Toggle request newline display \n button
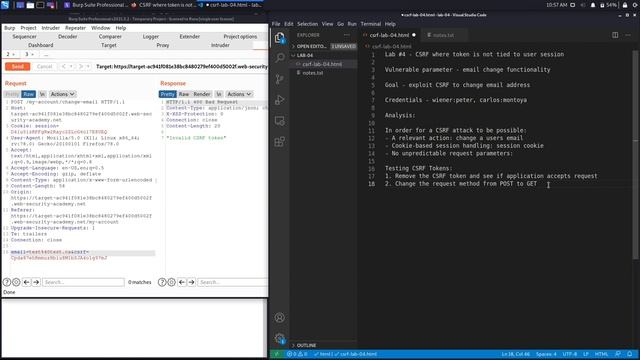This screenshot has width=640, height=360. pyautogui.click(x=42, y=94)
